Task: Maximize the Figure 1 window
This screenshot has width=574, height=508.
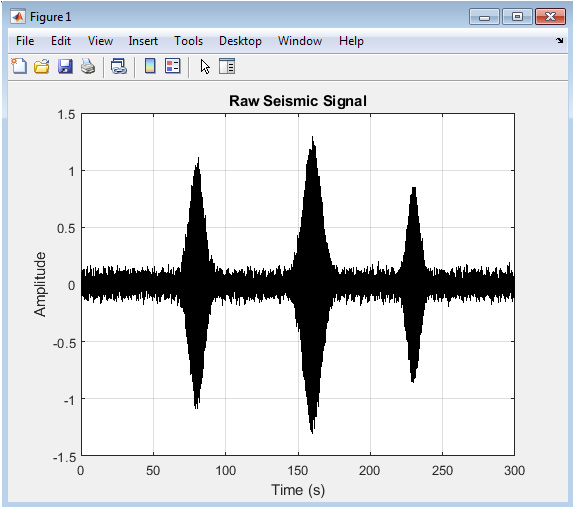Action: click(x=517, y=17)
